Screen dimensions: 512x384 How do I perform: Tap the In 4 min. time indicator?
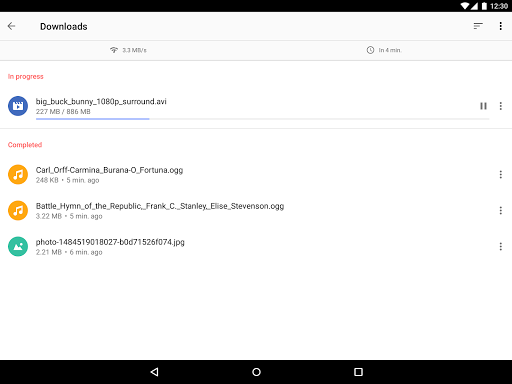(x=384, y=50)
